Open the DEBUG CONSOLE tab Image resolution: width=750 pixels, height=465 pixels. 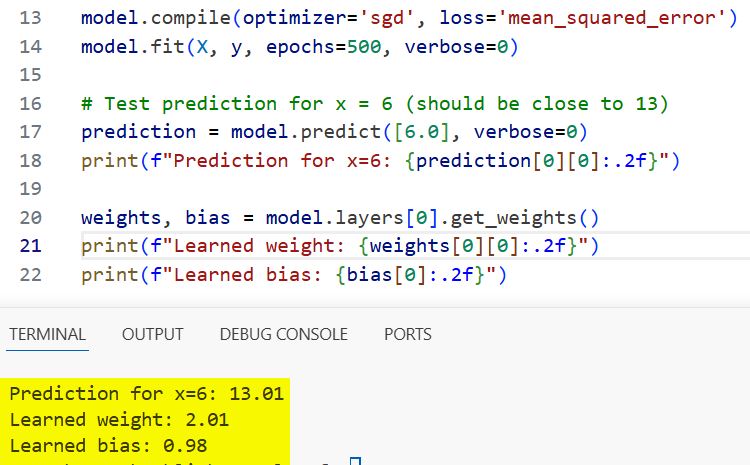click(x=284, y=334)
